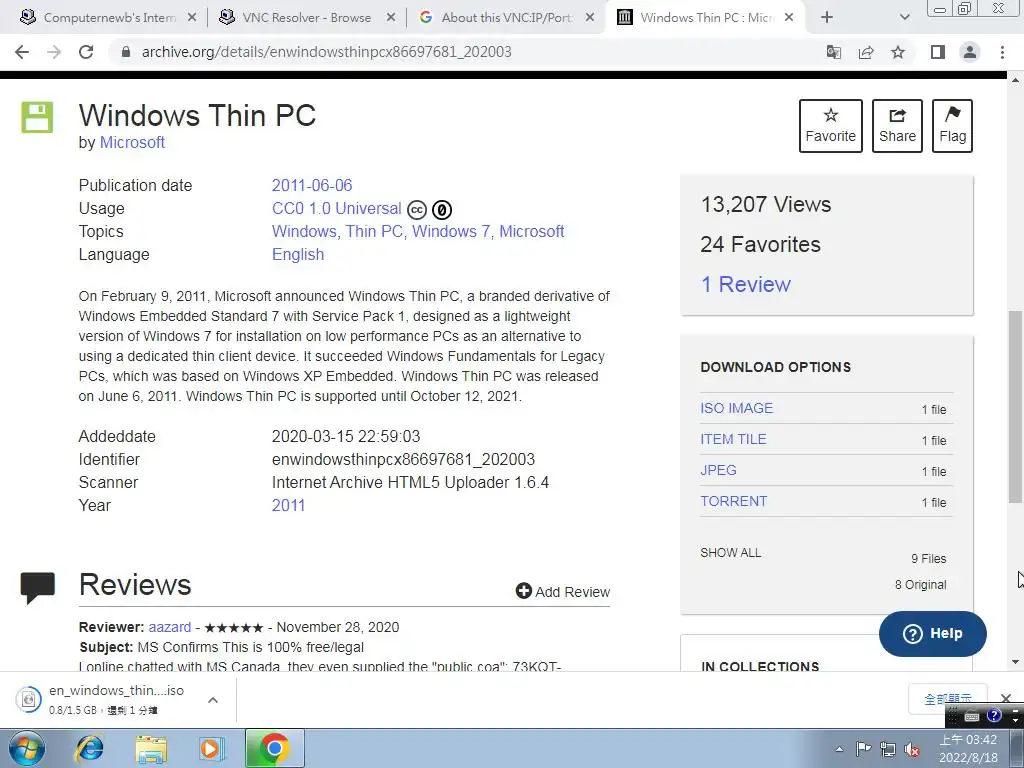Click the share page icon in address bar
The width and height of the screenshot is (1024, 768).
click(x=866, y=52)
